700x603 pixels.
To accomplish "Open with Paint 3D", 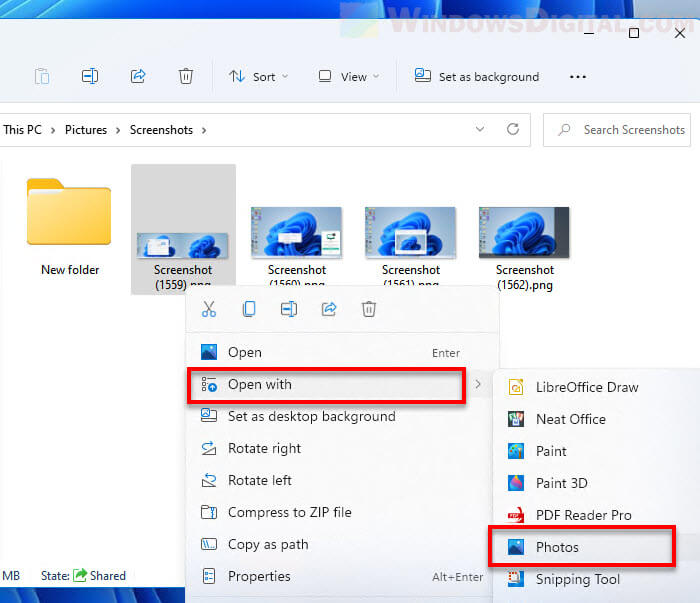I will coord(596,483).
